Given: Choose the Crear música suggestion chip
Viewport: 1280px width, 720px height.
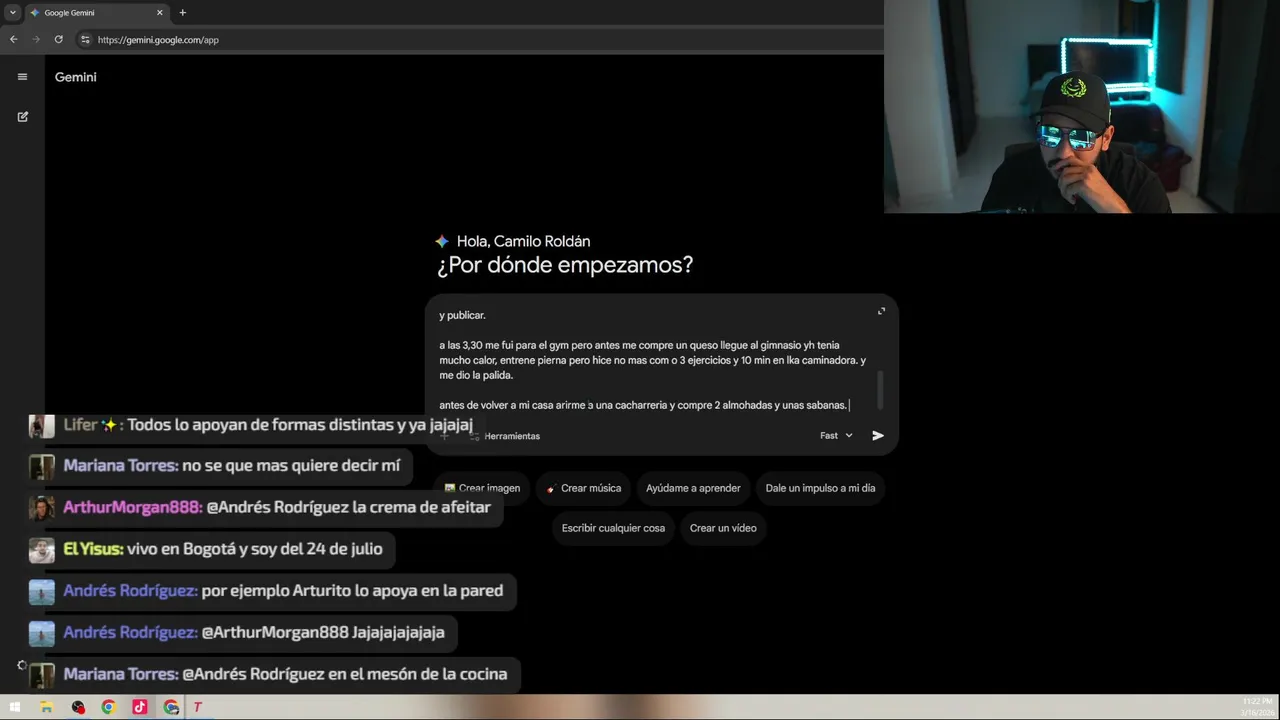Looking at the screenshot, I should (583, 488).
